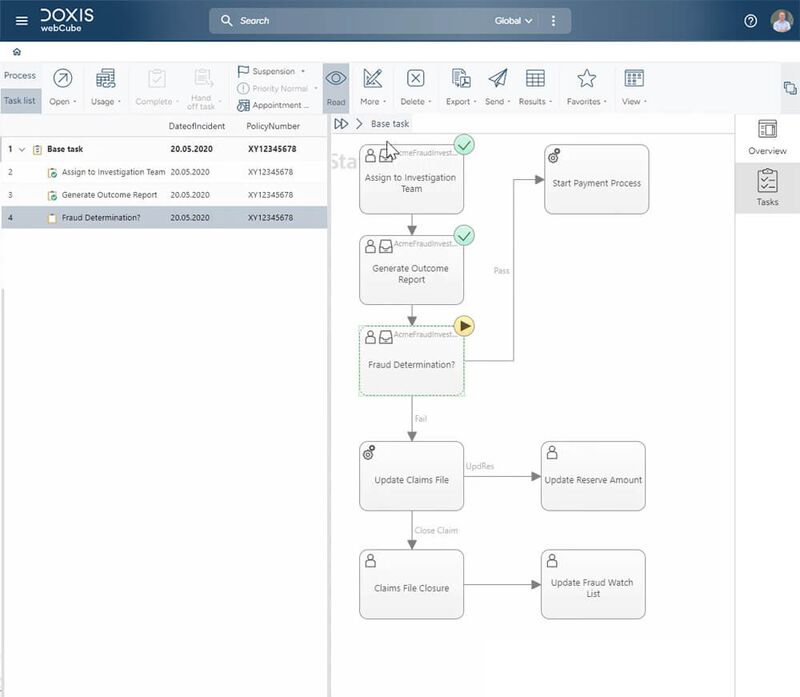Select the Fraud Determination? workflow node
This screenshot has height=697, width=800.
411,364
